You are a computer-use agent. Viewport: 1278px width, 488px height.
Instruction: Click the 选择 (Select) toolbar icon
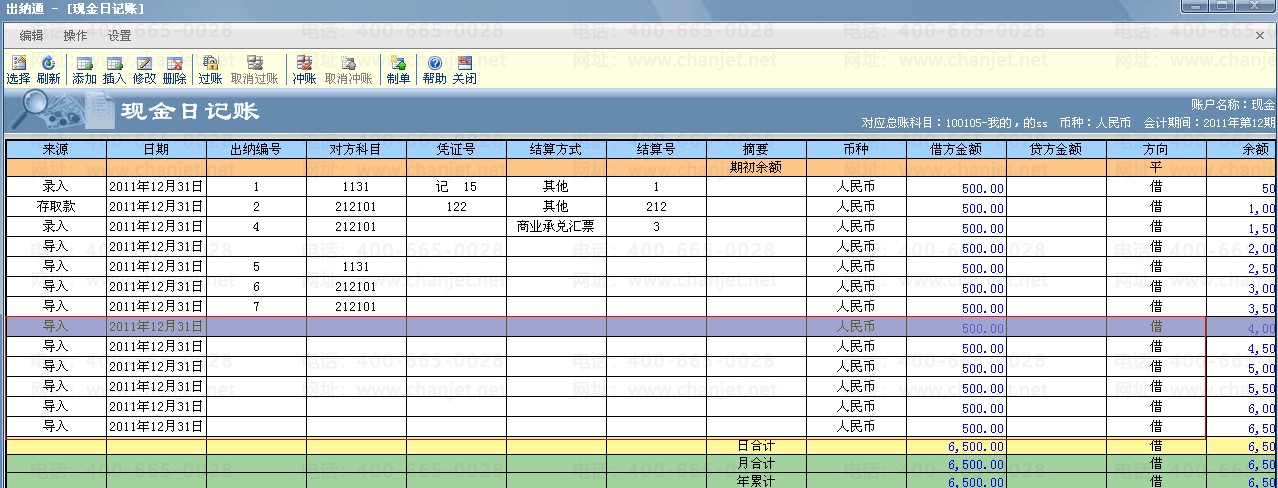(x=18, y=69)
